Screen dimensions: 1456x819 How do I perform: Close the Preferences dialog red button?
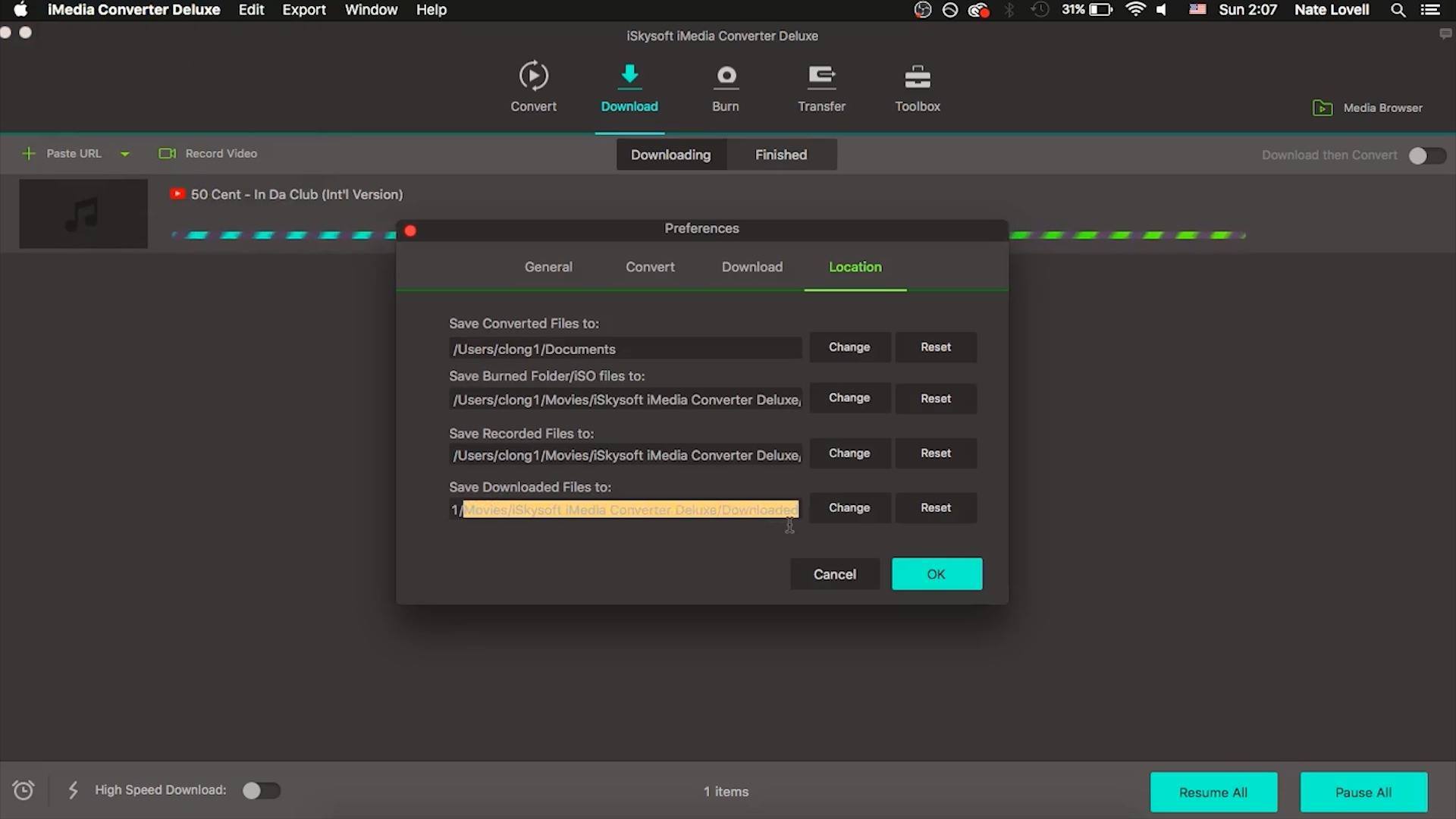(410, 231)
